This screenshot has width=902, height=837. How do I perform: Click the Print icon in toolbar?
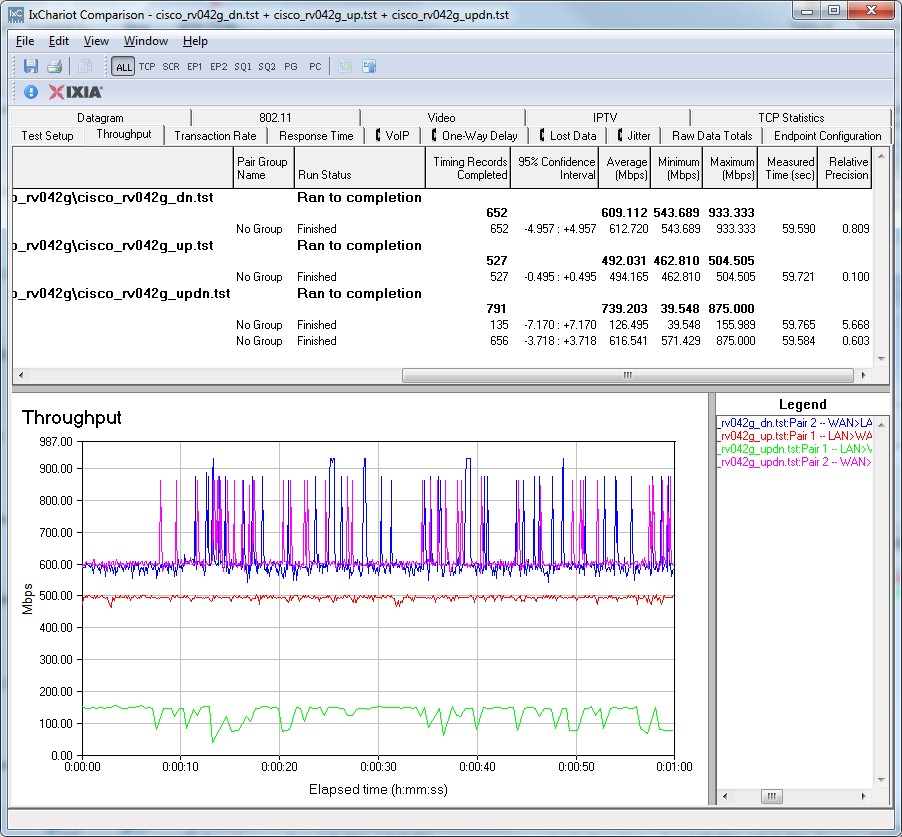coord(55,66)
